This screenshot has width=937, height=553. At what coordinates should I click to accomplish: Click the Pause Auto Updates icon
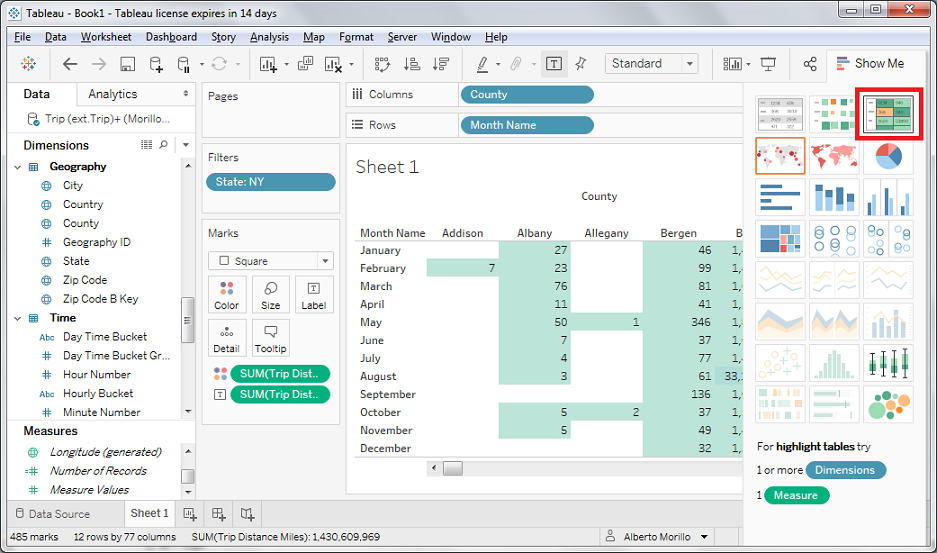pos(184,64)
